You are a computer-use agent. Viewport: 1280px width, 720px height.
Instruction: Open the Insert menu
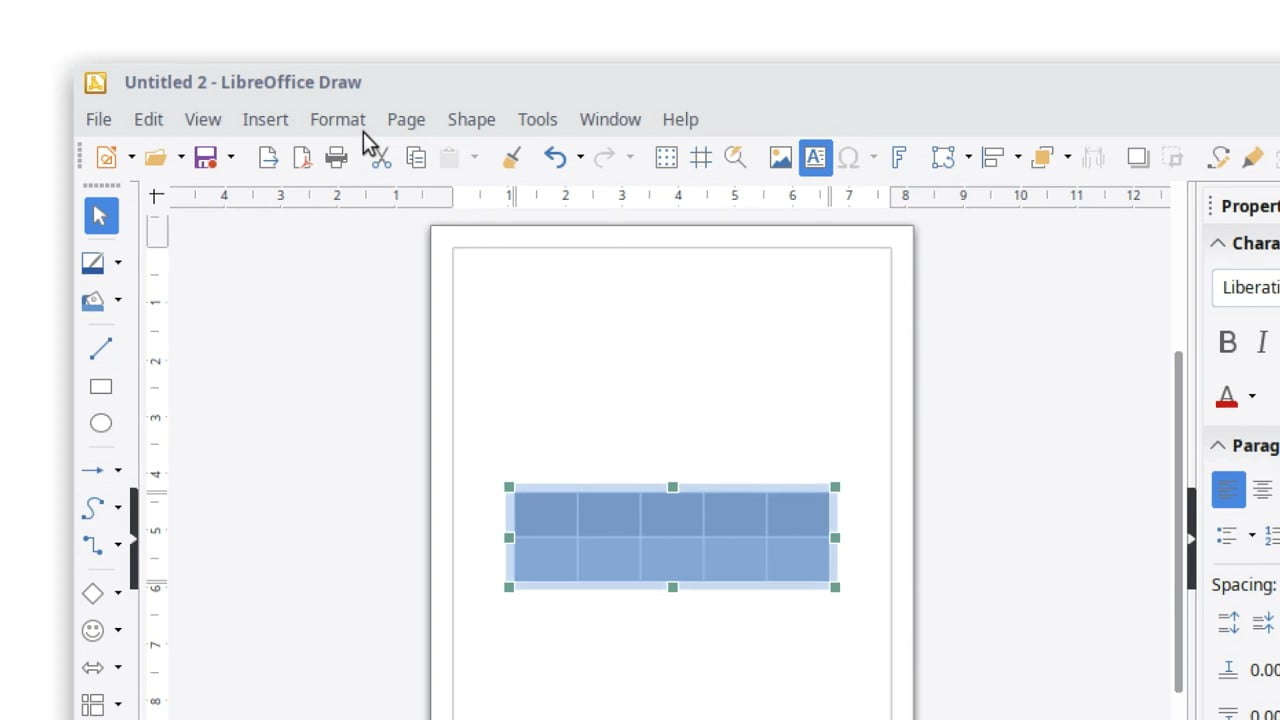(x=265, y=119)
